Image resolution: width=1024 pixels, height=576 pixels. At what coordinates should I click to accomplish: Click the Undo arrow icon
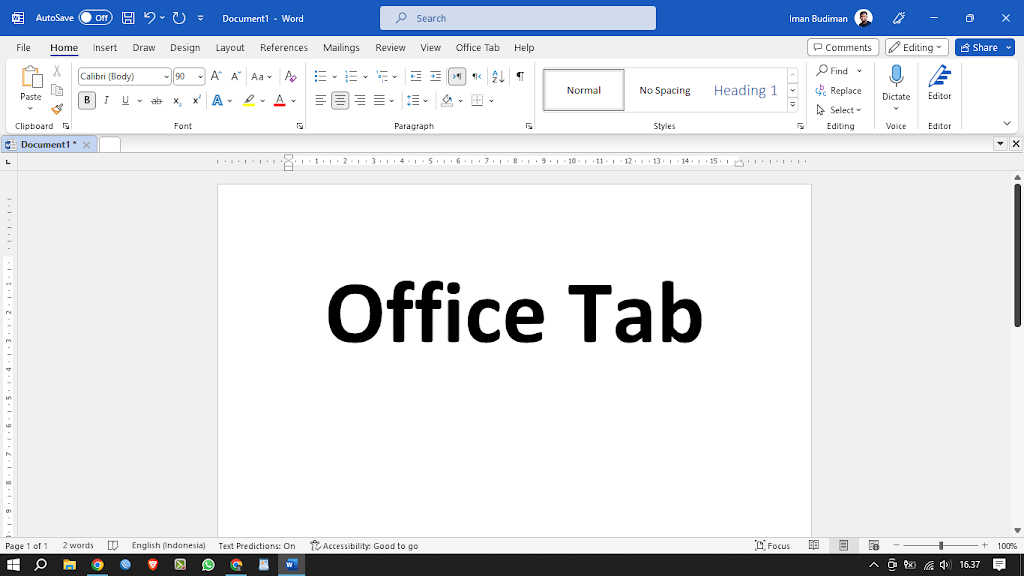click(x=150, y=18)
